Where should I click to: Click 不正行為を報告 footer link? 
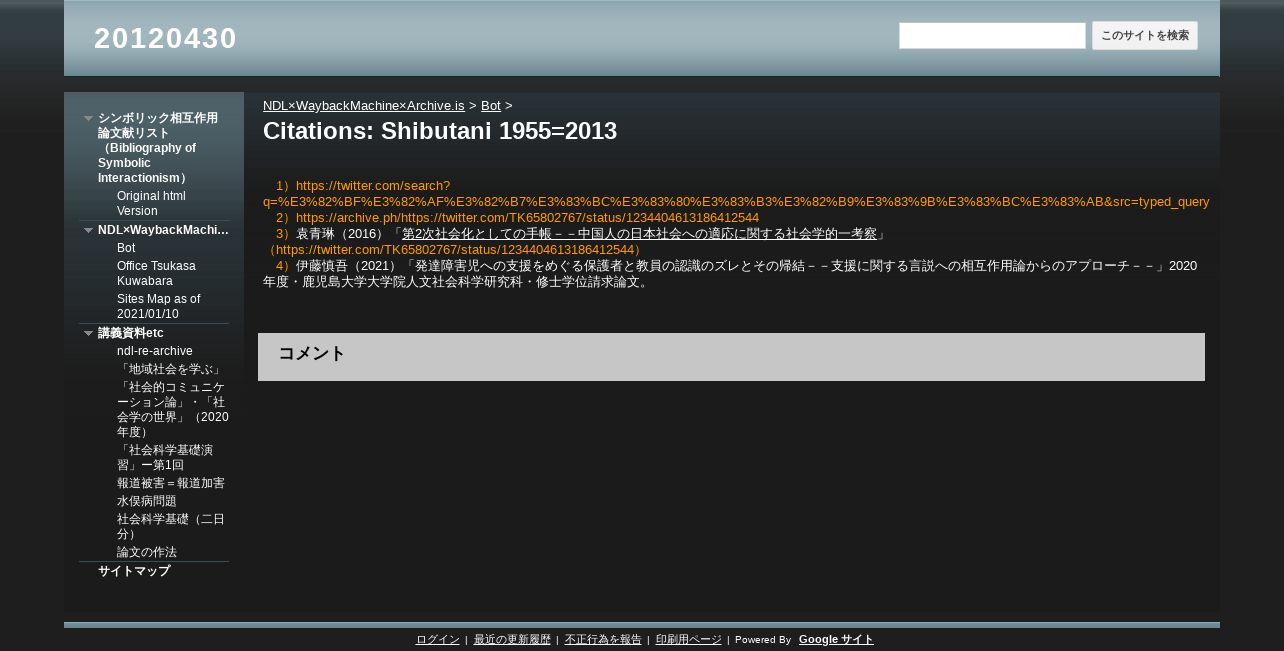click(603, 640)
